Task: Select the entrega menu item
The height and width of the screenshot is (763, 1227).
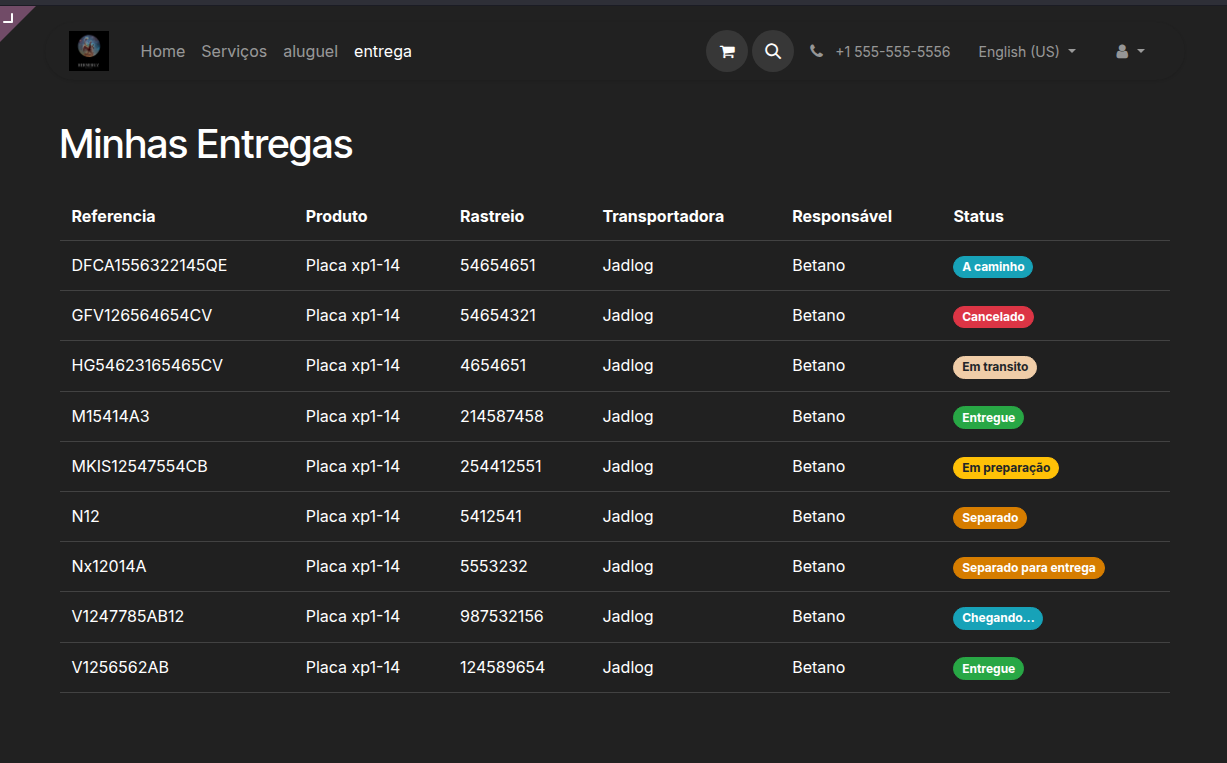Action: pos(383,51)
